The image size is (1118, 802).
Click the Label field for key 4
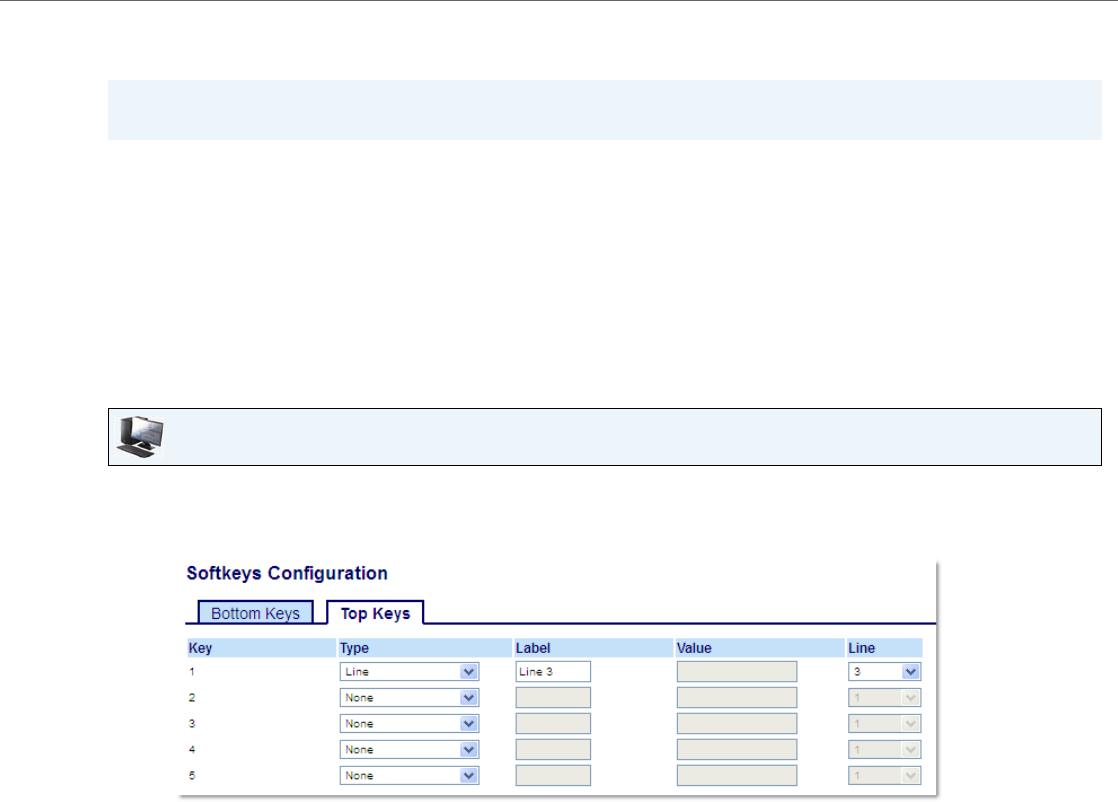point(553,750)
